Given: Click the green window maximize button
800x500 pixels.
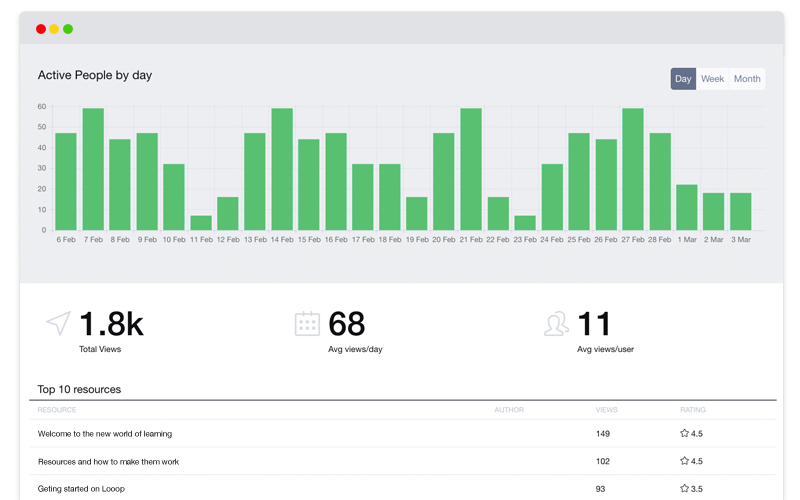Looking at the screenshot, I should coord(68,29).
